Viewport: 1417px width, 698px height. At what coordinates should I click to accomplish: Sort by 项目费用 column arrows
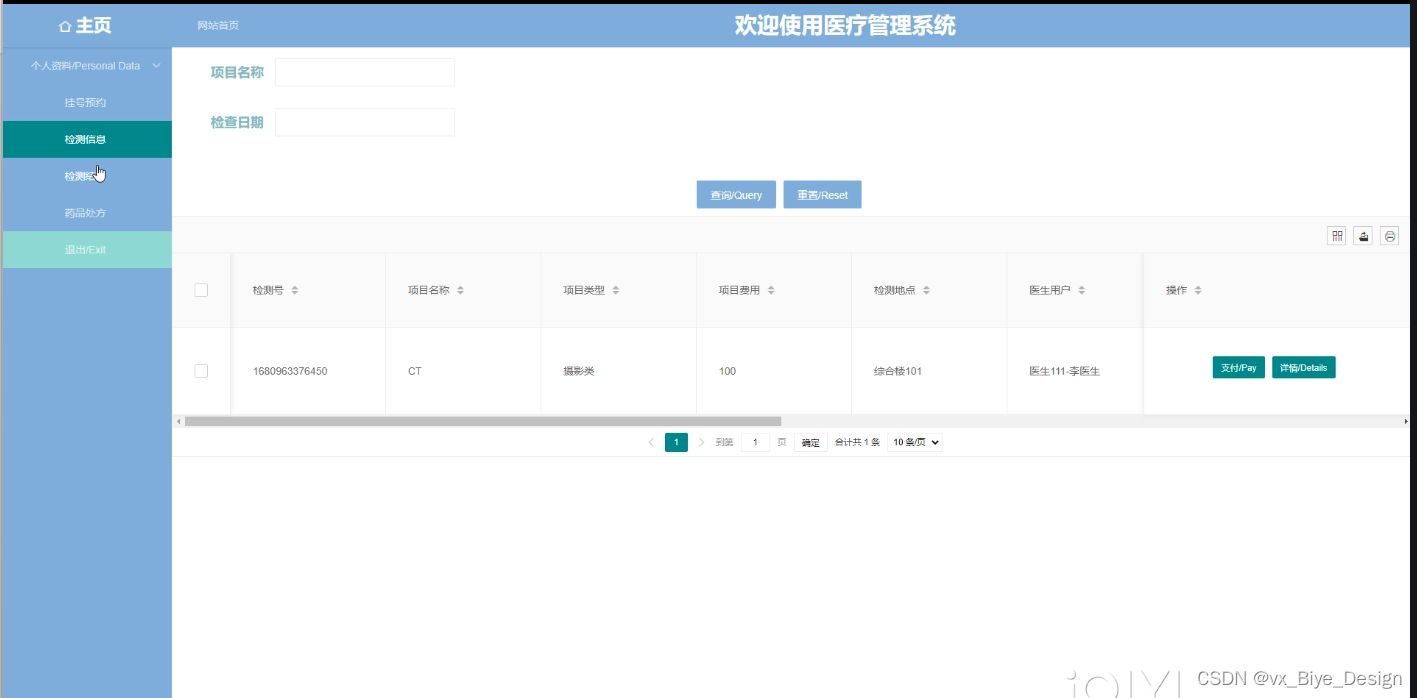pos(771,290)
